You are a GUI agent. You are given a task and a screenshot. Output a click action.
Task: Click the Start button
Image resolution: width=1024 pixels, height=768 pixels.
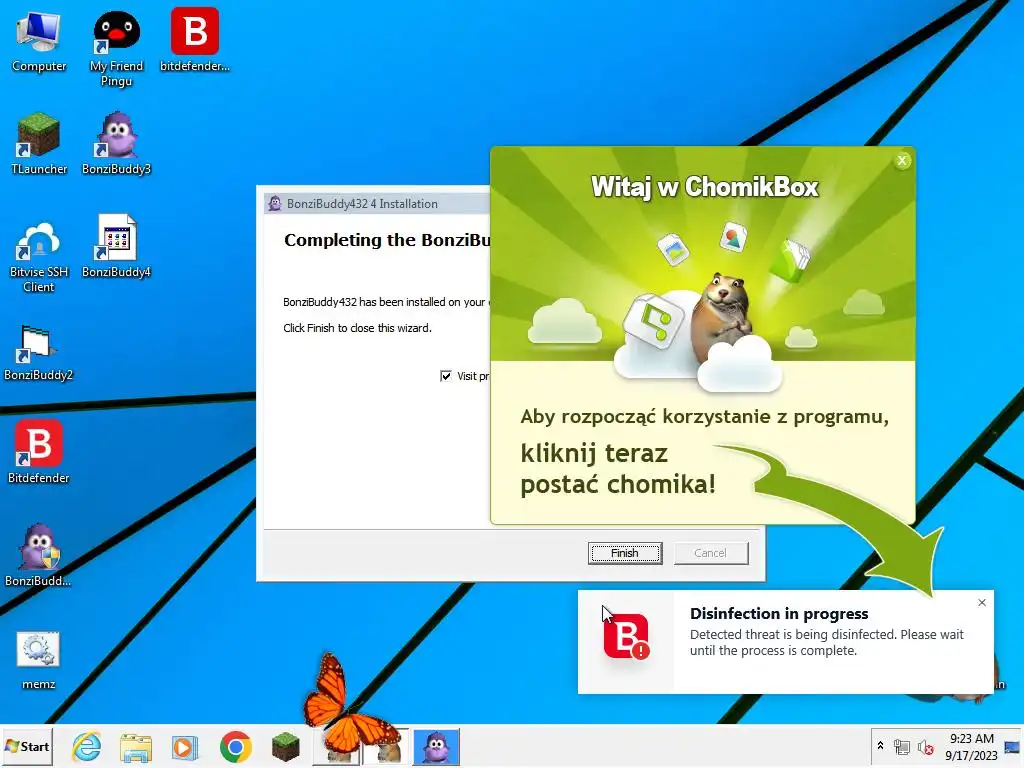tap(27, 746)
